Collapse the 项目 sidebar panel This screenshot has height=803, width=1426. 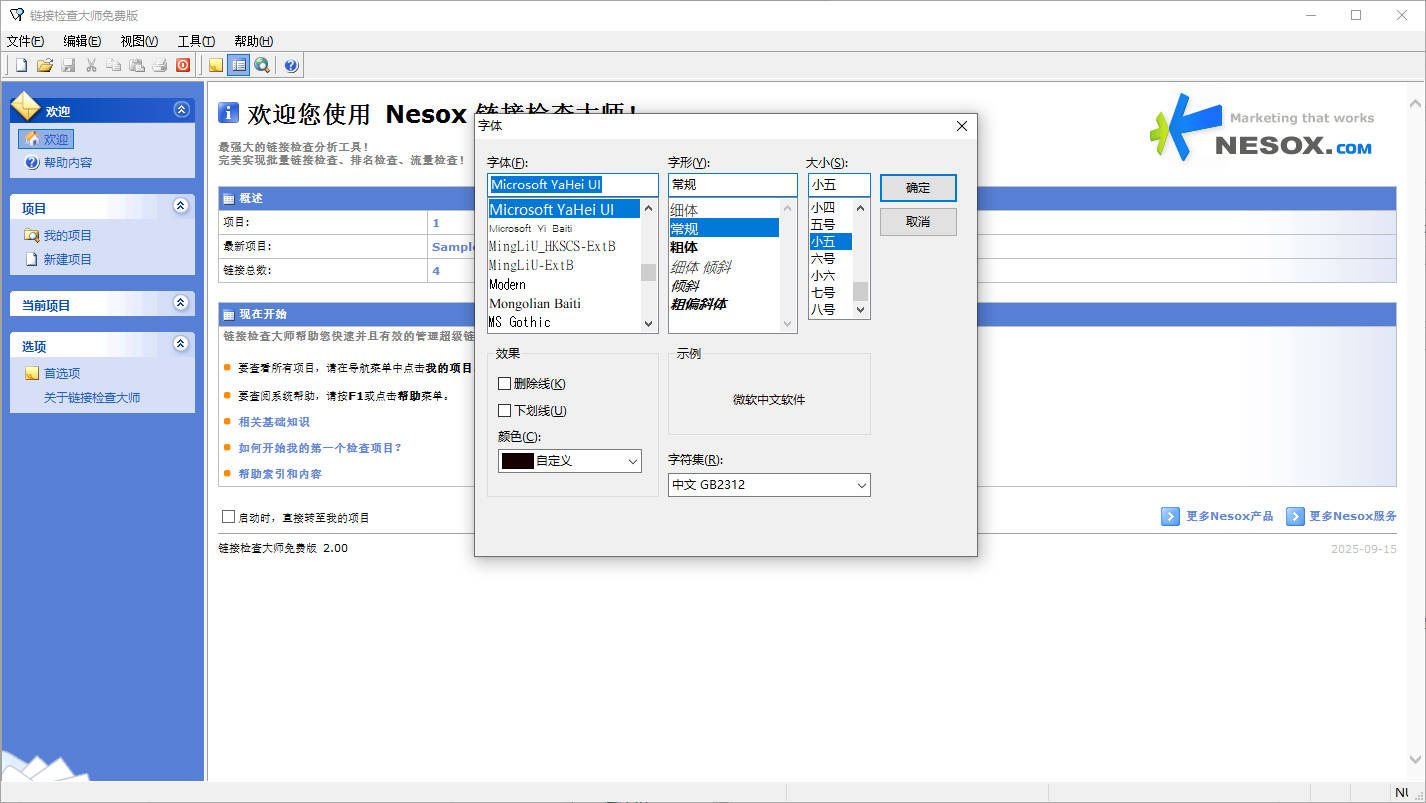181,206
